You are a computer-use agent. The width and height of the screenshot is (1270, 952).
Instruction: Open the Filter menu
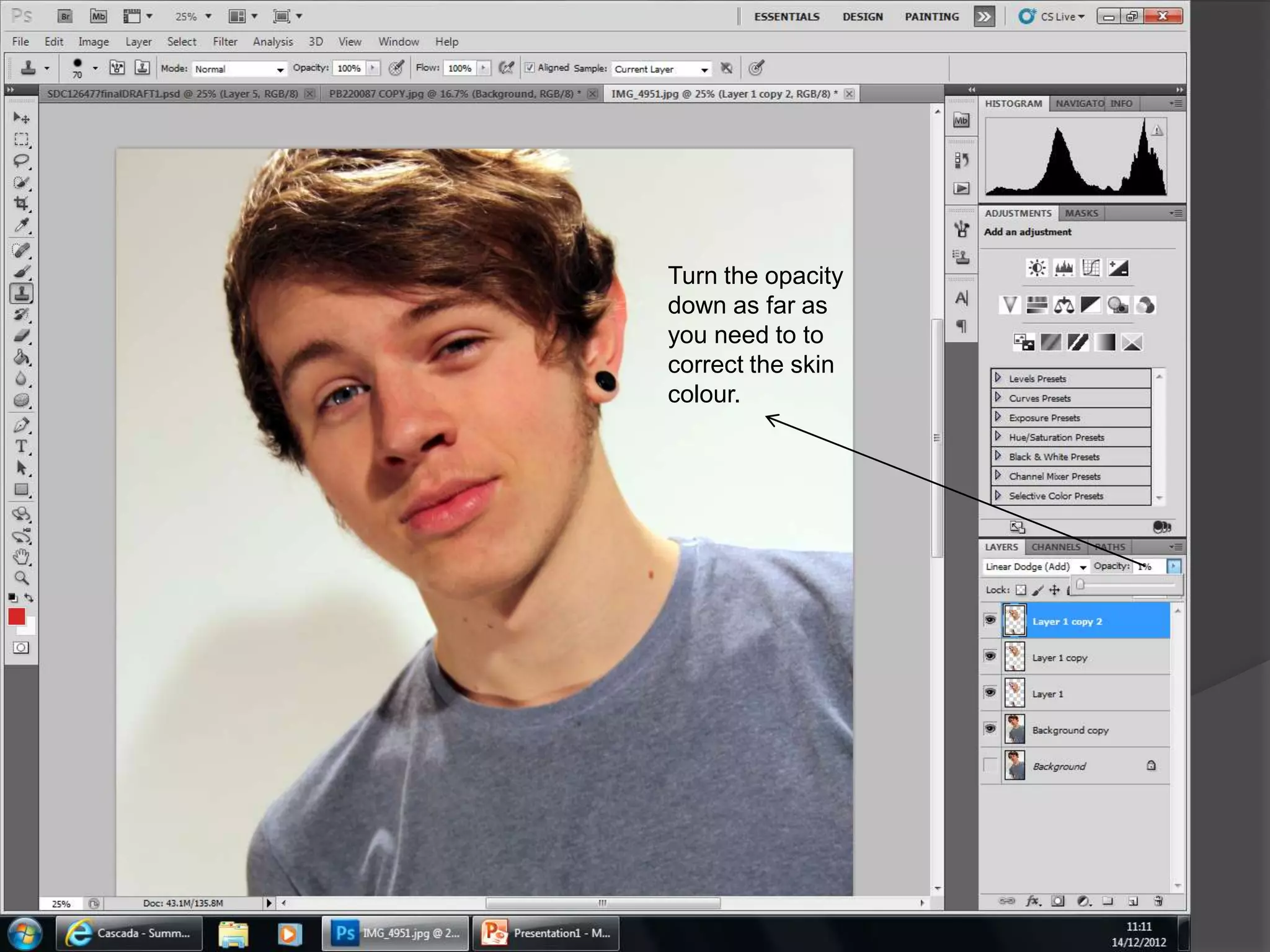[225, 42]
